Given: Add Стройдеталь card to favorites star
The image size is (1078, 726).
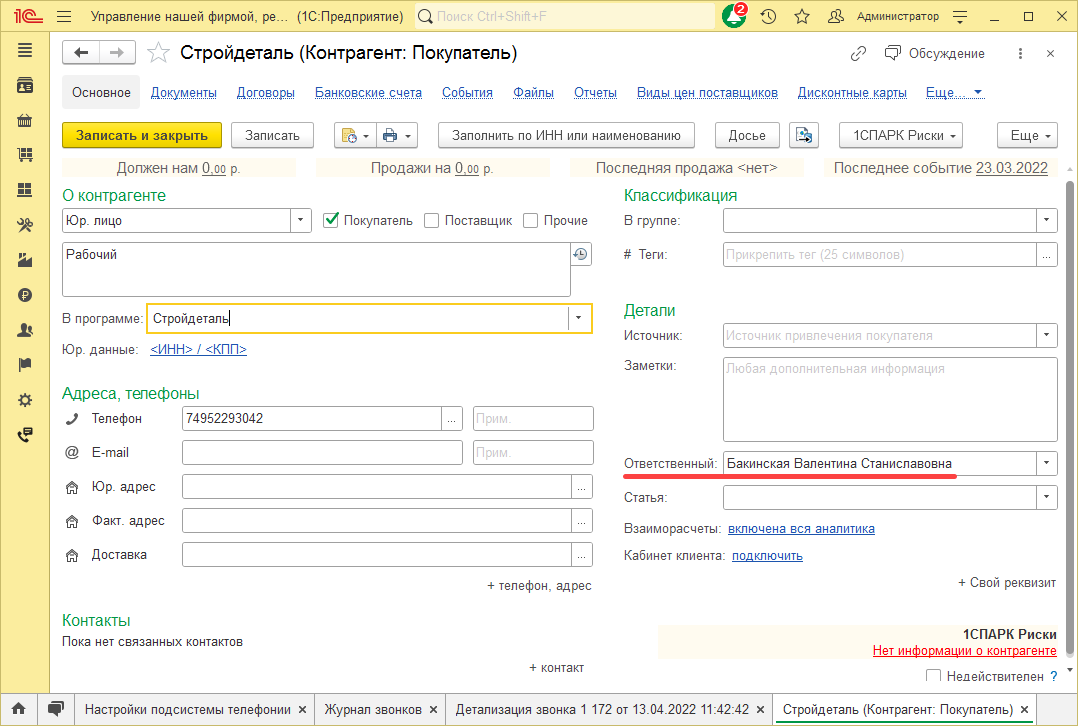Looking at the screenshot, I should click(158, 53).
